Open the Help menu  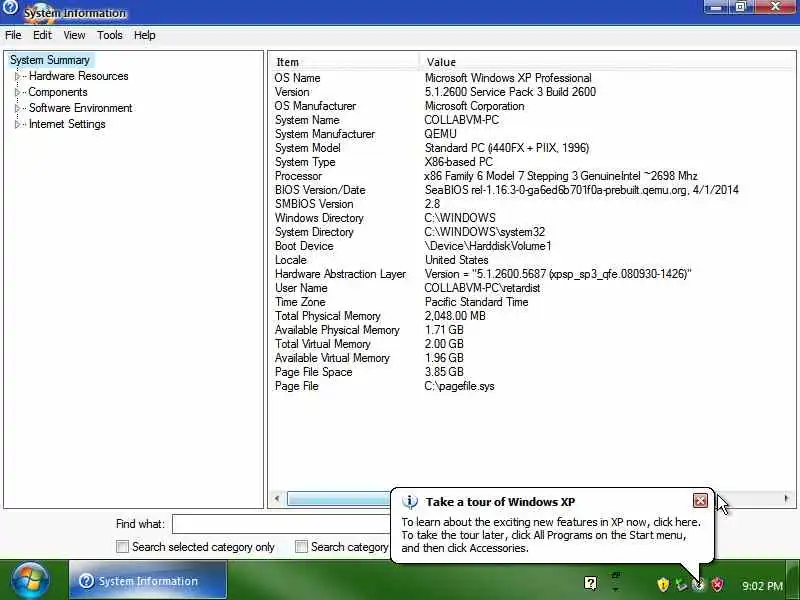pyautogui.click(x=144, y=35)
